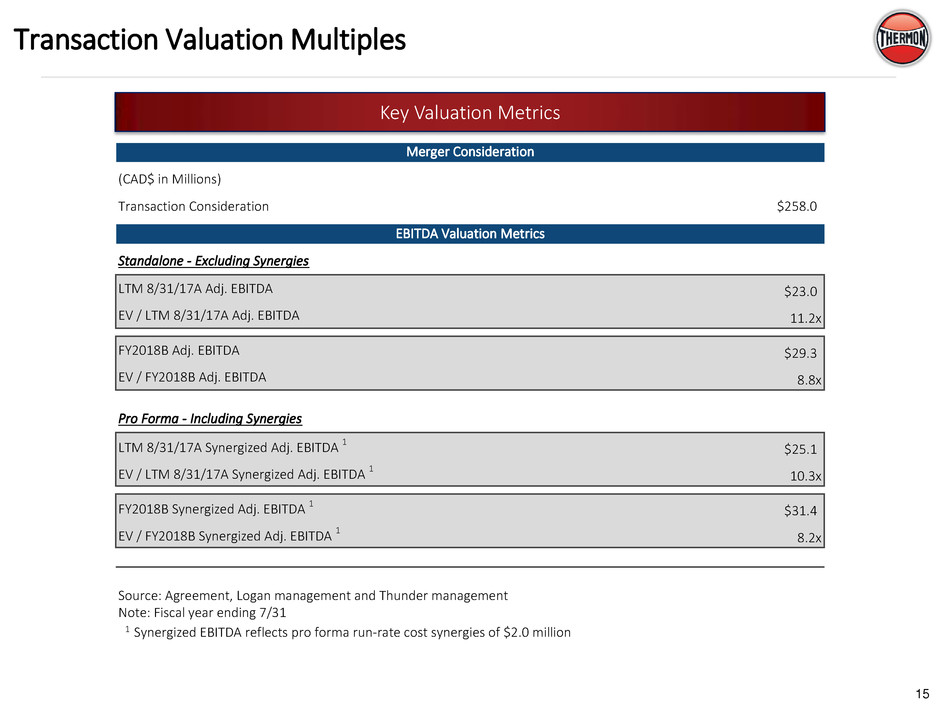Viewport: 940px width, 705px height.
Task: Select the LTM 8/31/17A Adj. EBITDA $23.0 value
Action: pyautogui.click(x=801, y=292)
